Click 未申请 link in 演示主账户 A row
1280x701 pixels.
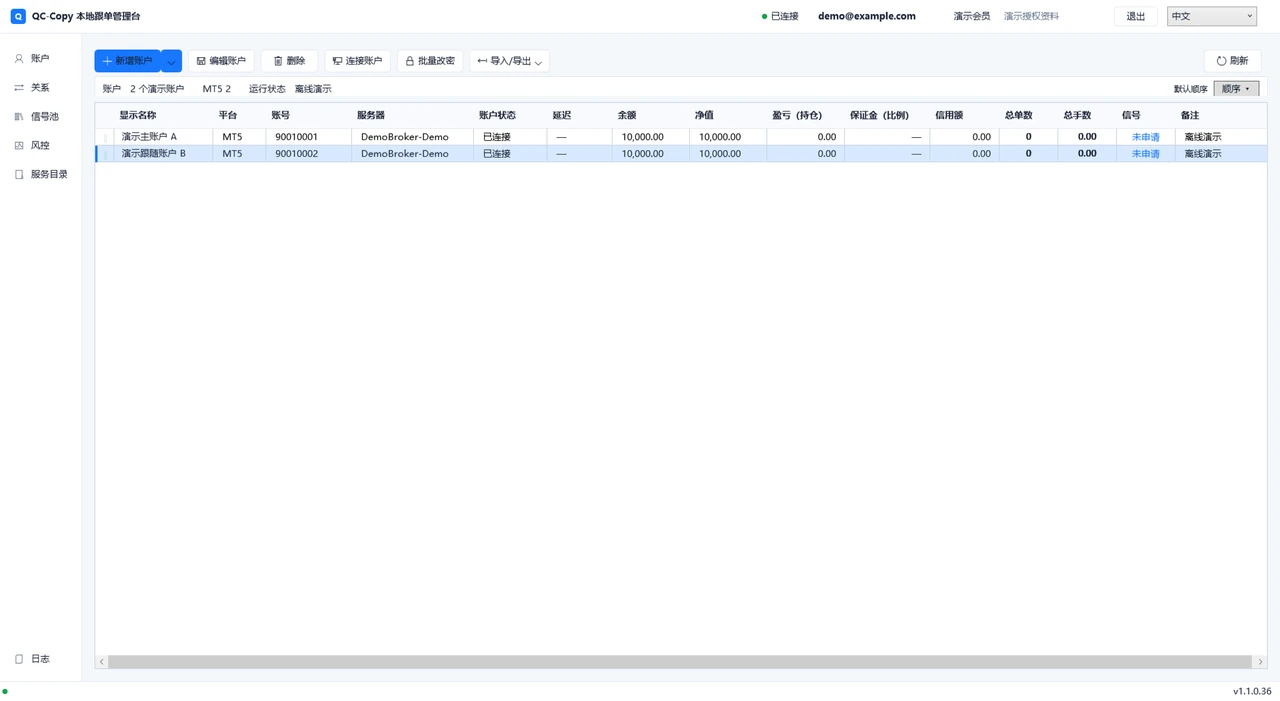tap(1146, 137)
